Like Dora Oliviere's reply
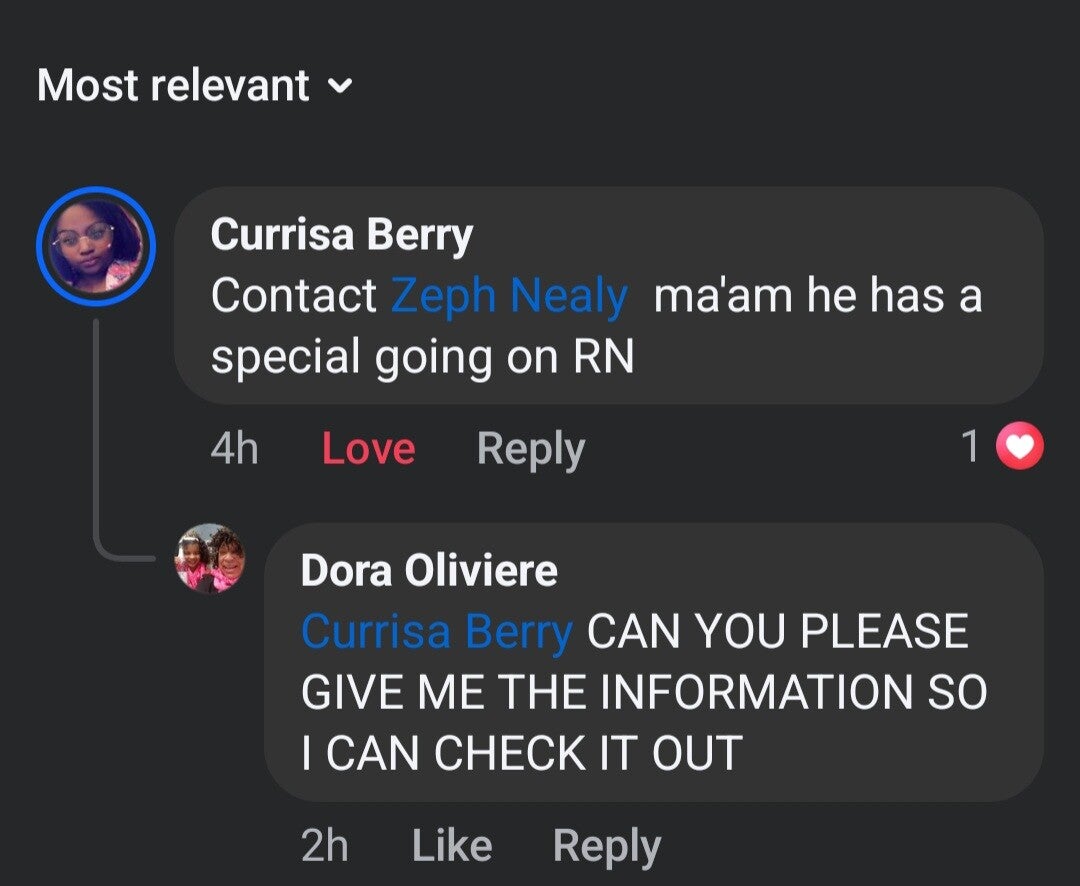Screen dimensions: 1080x886 (451, 847)
